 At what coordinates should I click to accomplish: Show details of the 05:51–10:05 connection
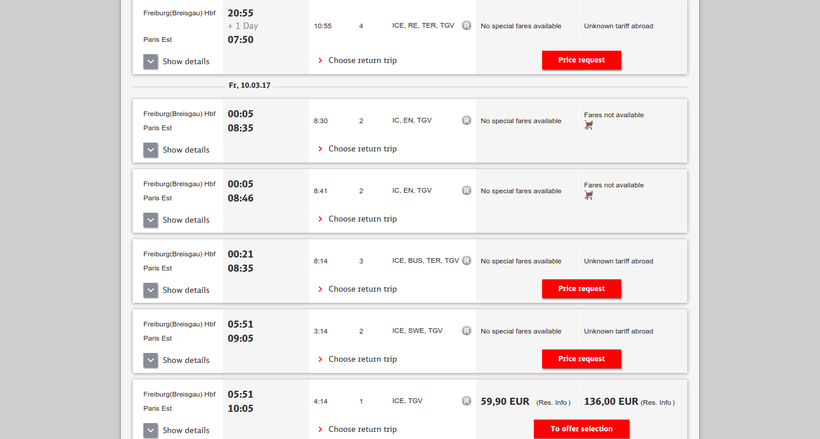coord(151,430)
